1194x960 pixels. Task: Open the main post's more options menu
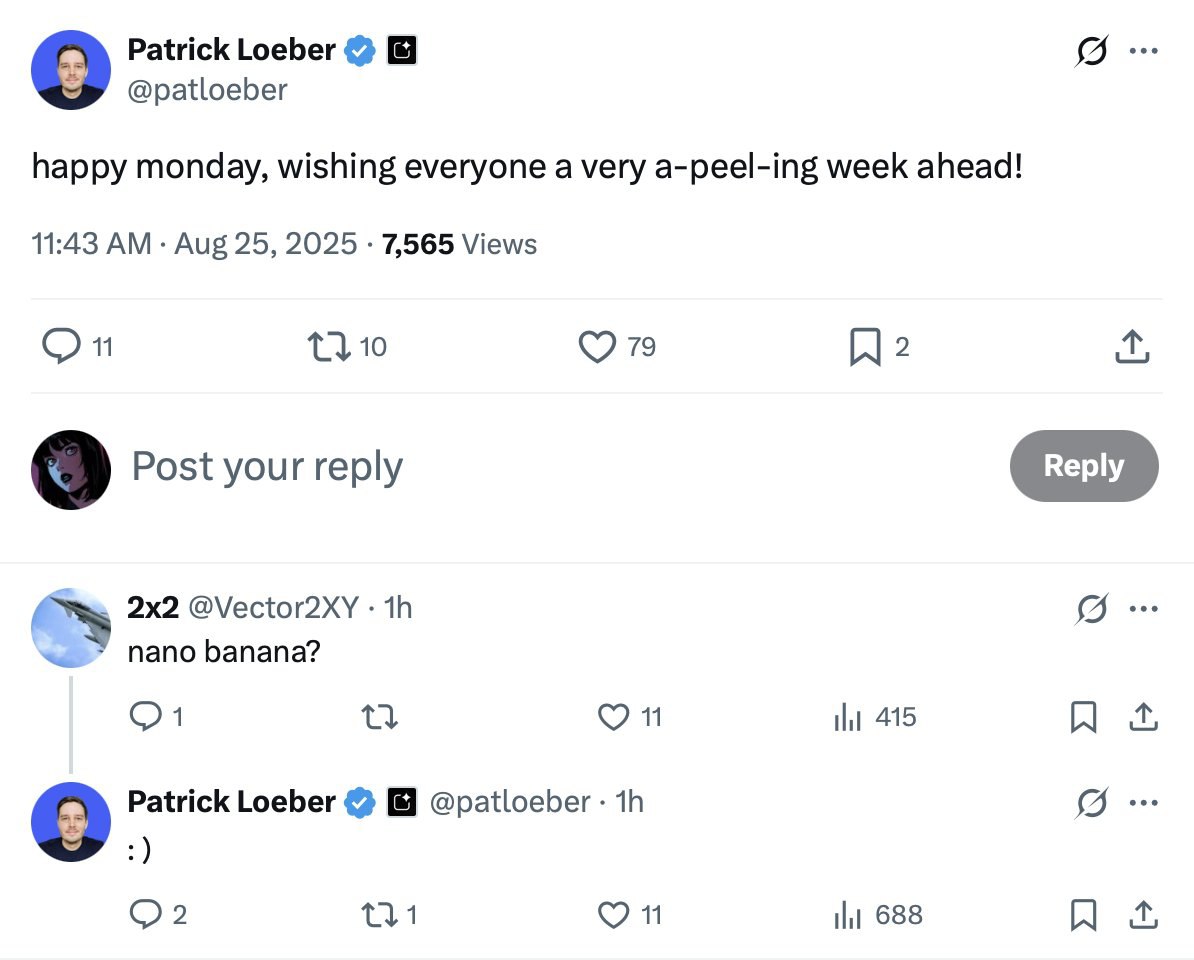coord(1144,52)
